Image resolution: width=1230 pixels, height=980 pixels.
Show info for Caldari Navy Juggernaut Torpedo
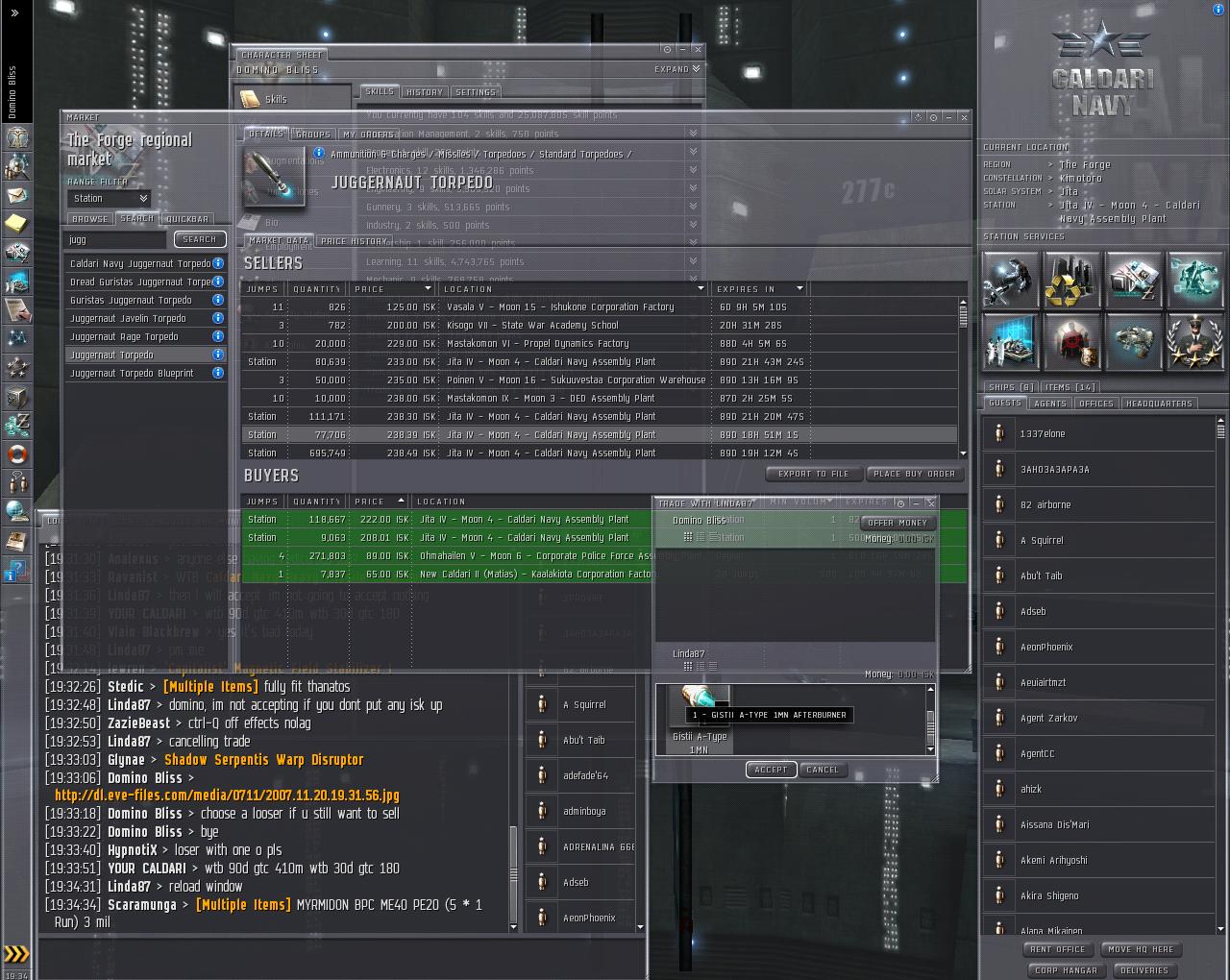tap(218, 263)
